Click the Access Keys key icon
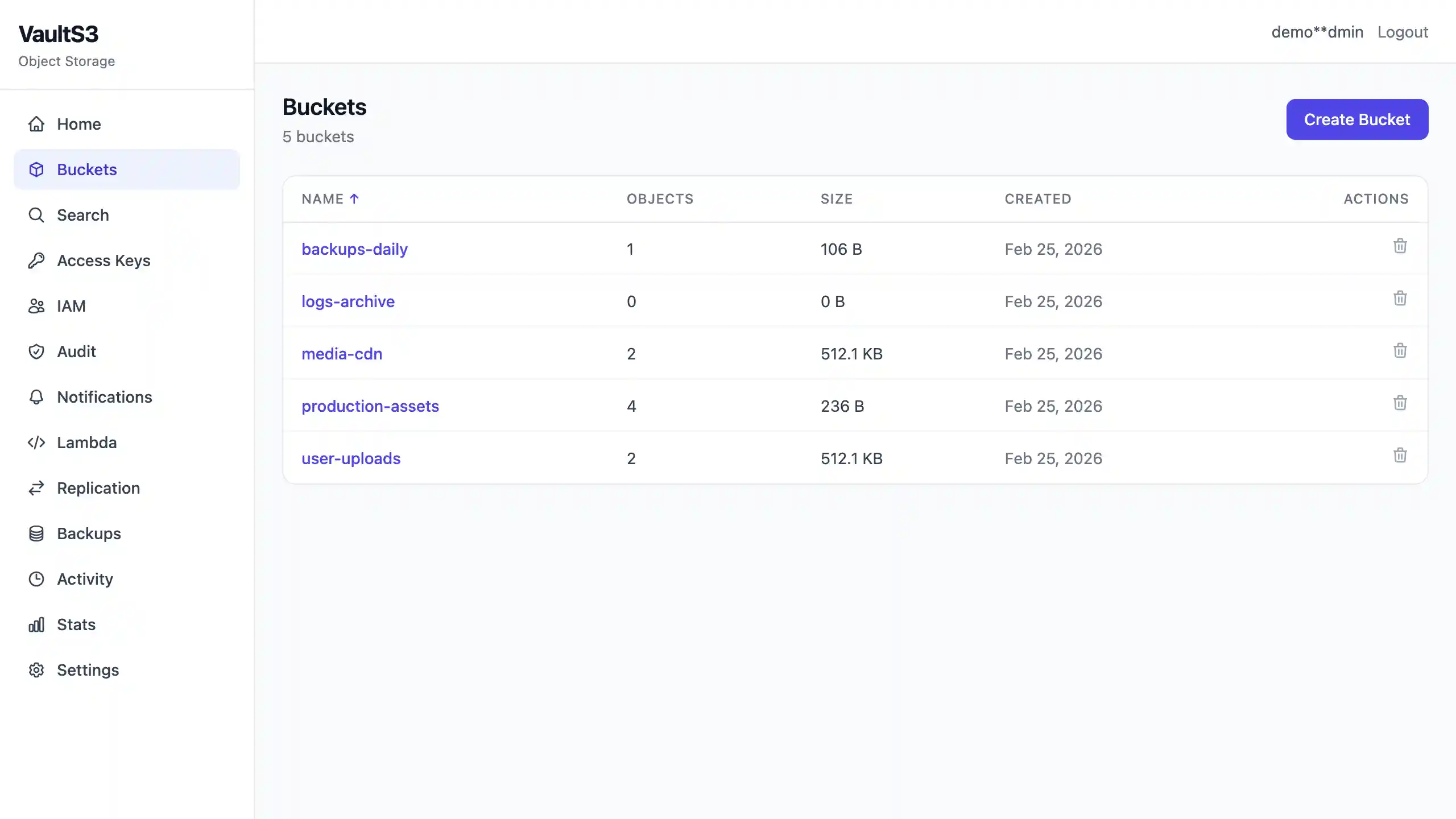Screen dimensions: 1456x819 [36, 260]
